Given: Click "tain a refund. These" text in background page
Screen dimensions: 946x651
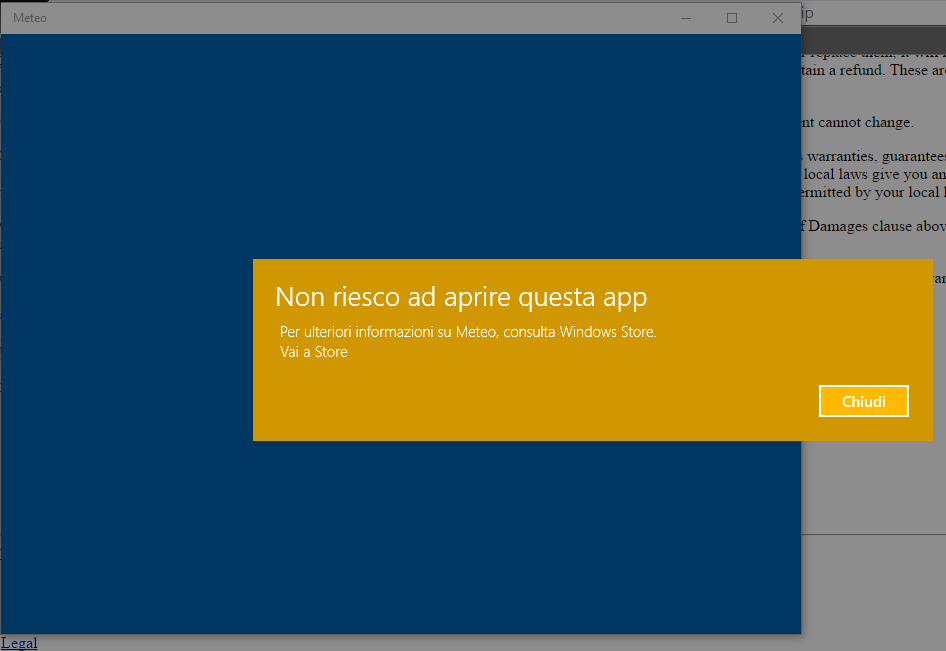Looking at the screenshot, I should coord(864,71).
